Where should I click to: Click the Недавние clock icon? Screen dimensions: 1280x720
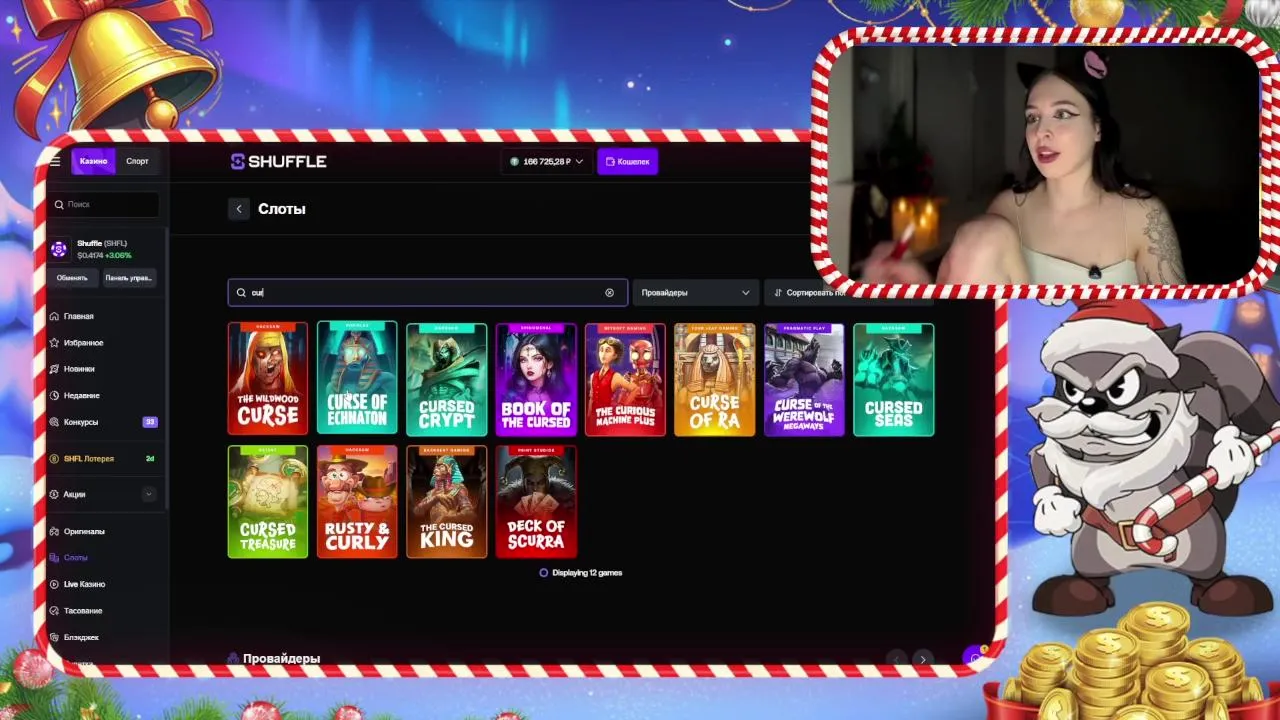pos(54,395)
